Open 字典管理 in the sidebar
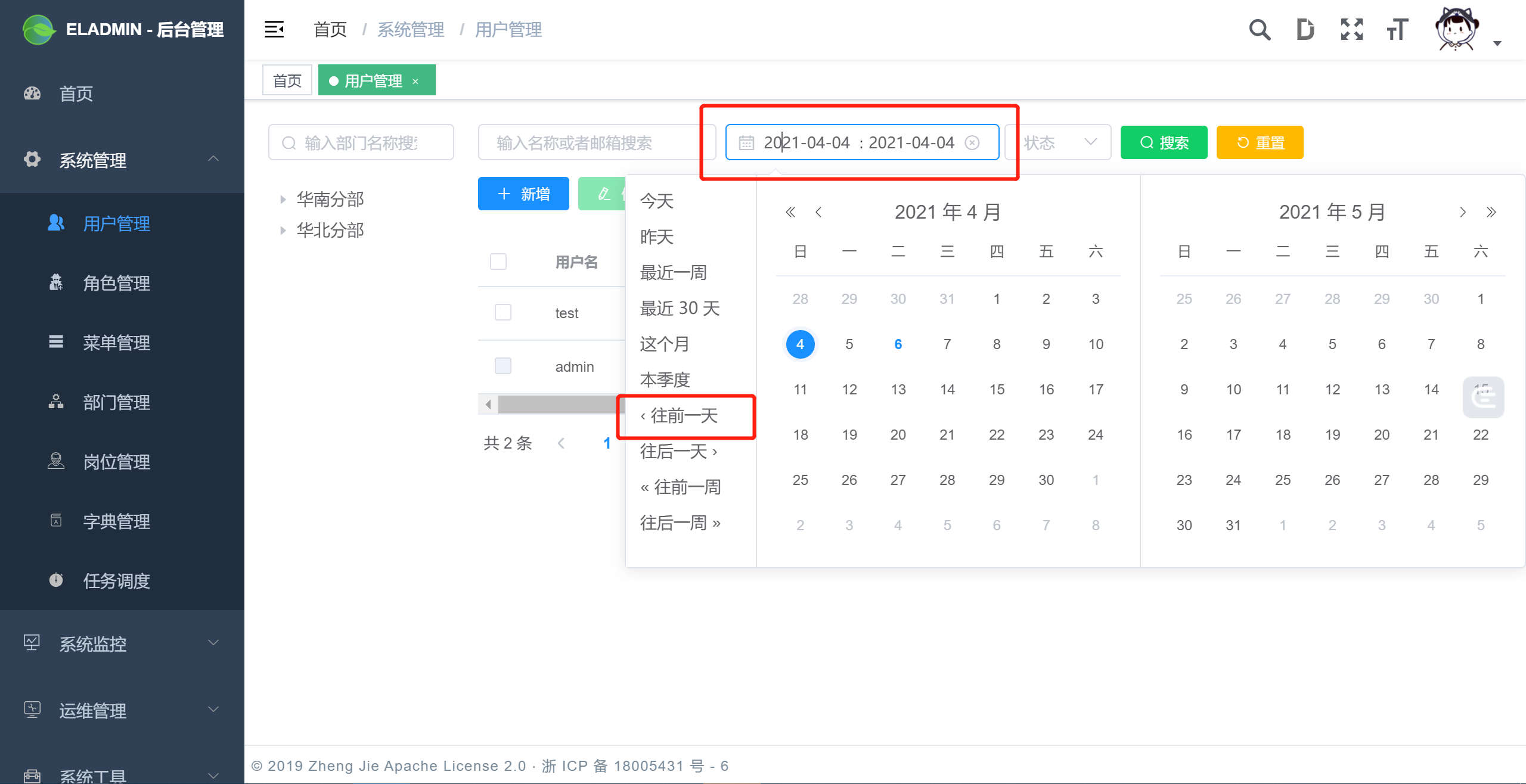Screen dimensions: 1526x784 pyautogui.click(x=122, y=521)
